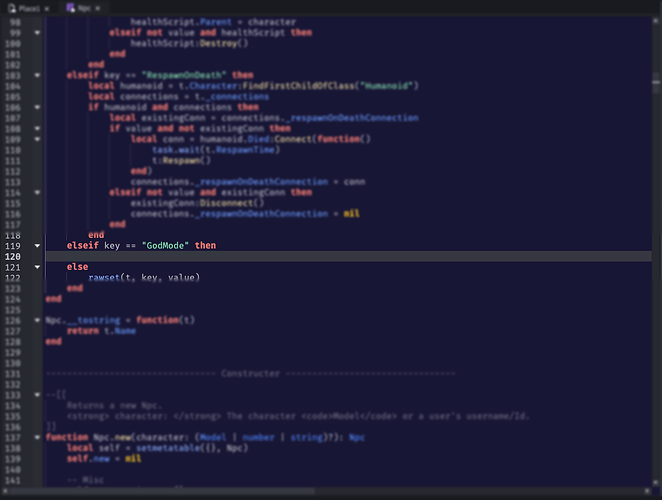Click the horizontal scrollbar left arrow
The image size is (662, 500).
point(5,491)
